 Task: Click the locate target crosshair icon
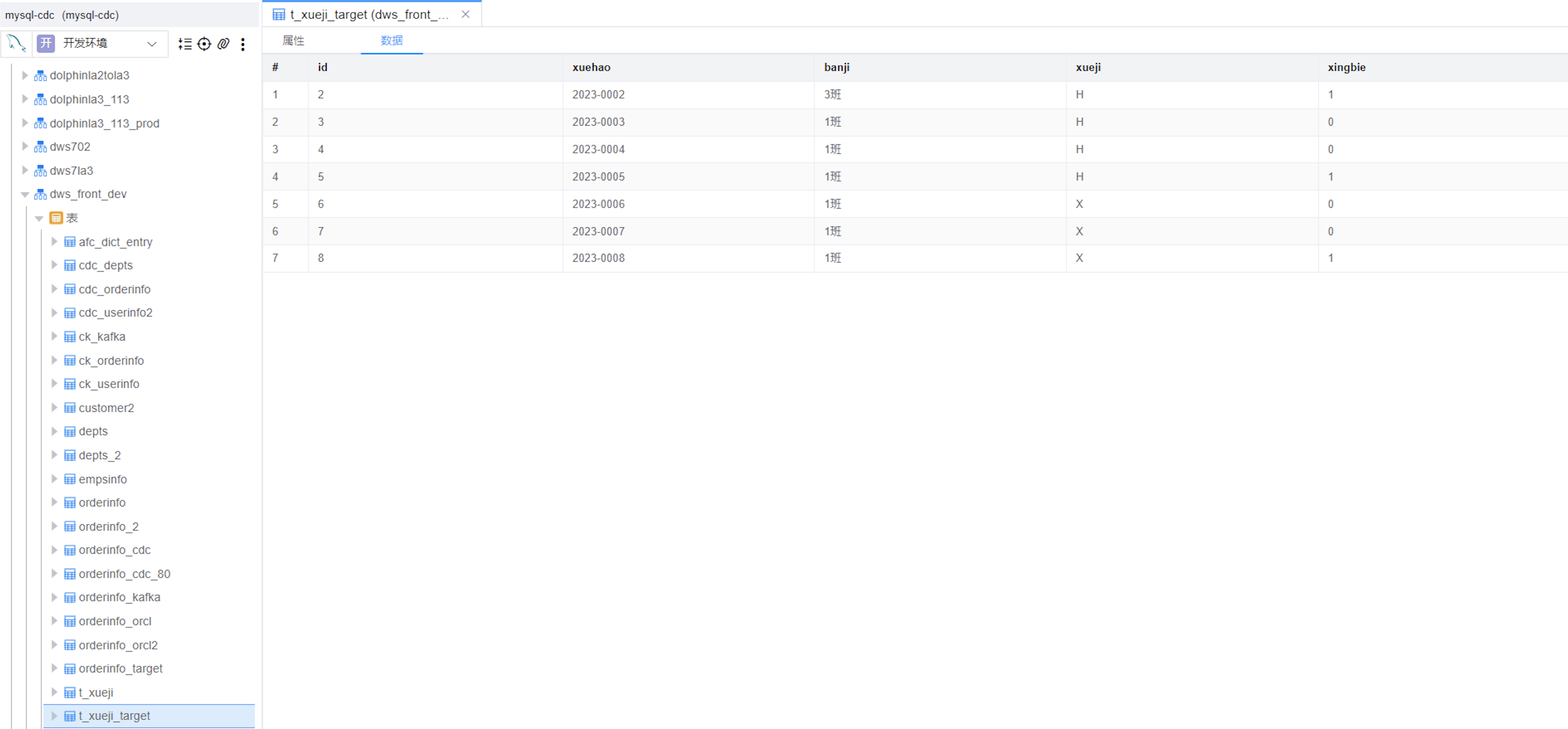(205, 44)
